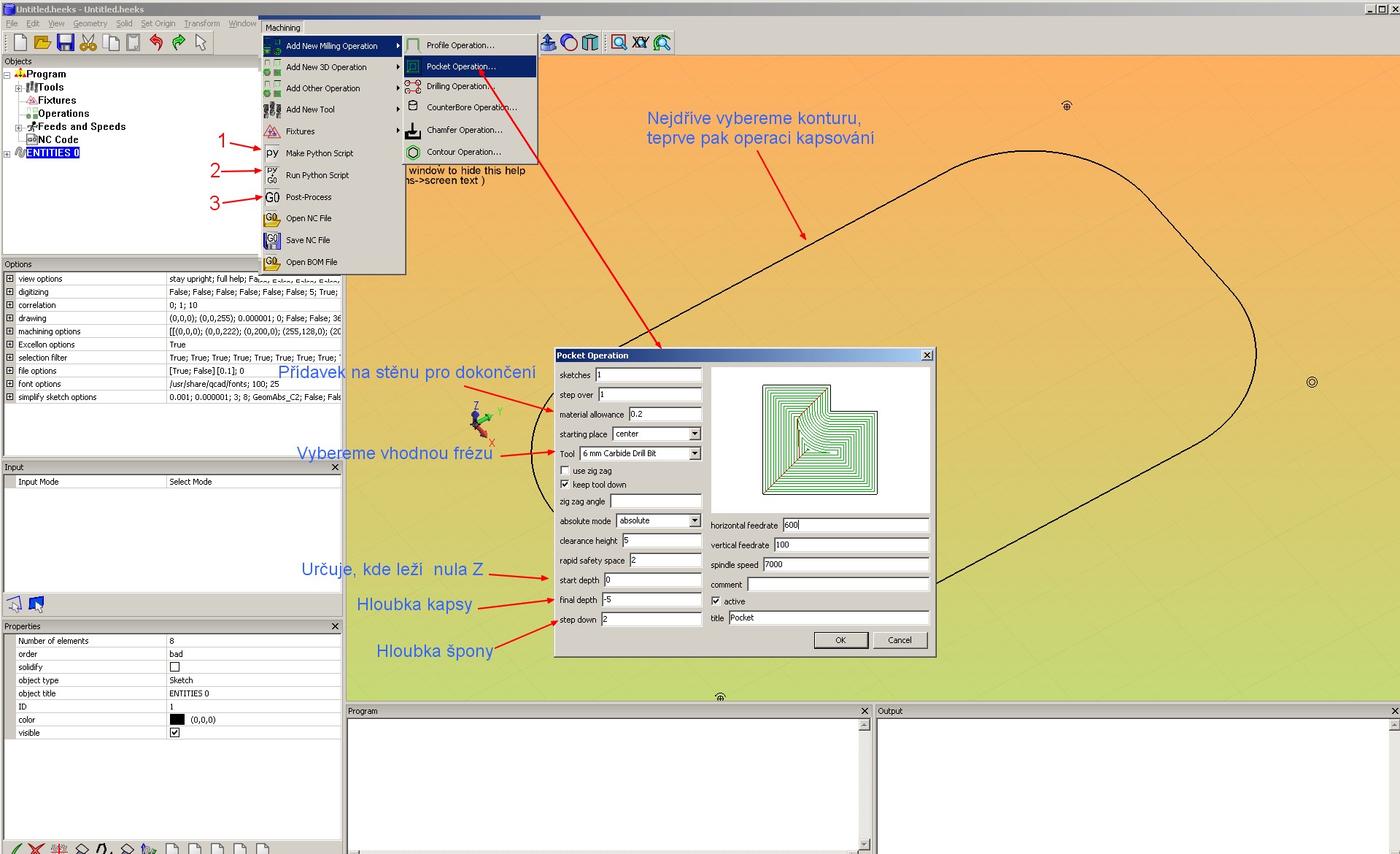
Task: Uncheck the 'keep tool down' checkbox
Action: click(x=565, y=484)
